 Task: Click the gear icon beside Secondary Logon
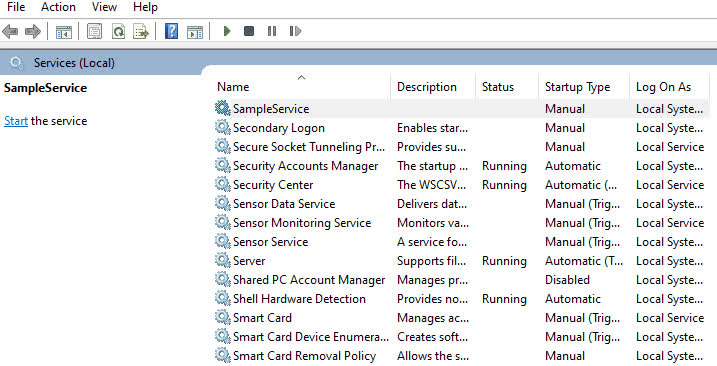click(223, 128)
